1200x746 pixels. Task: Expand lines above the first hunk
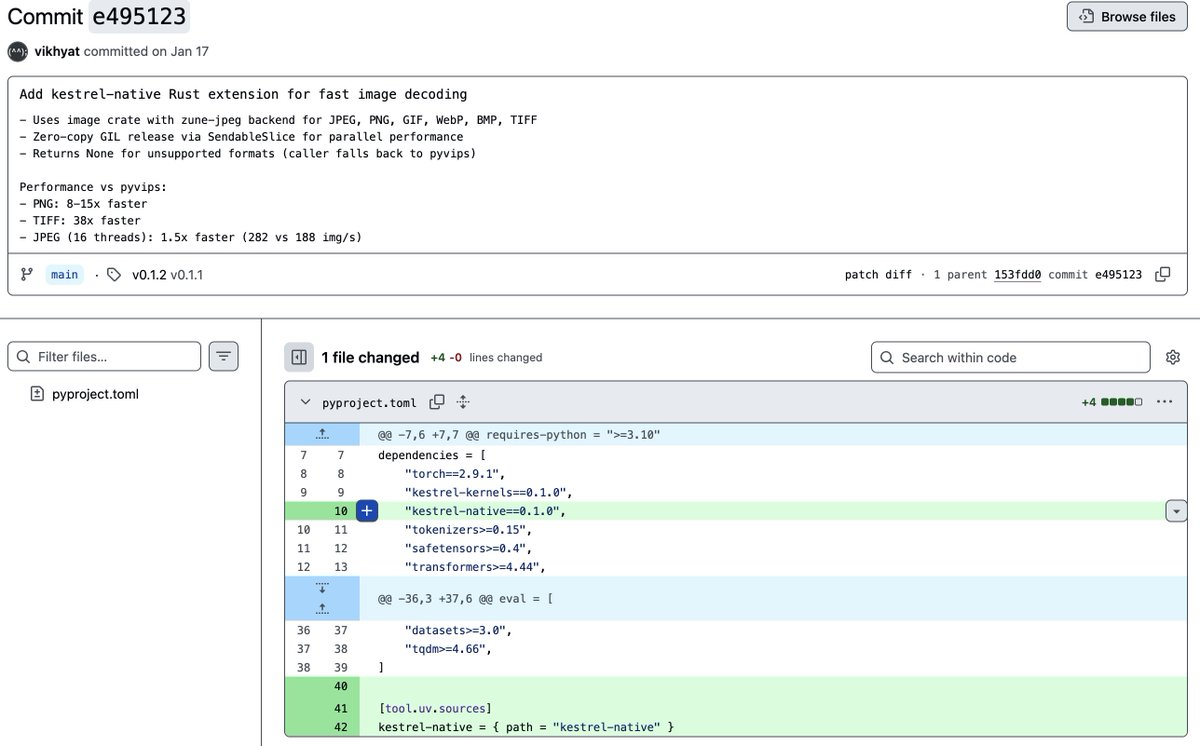pyautogui.click(x=322, y=434)
